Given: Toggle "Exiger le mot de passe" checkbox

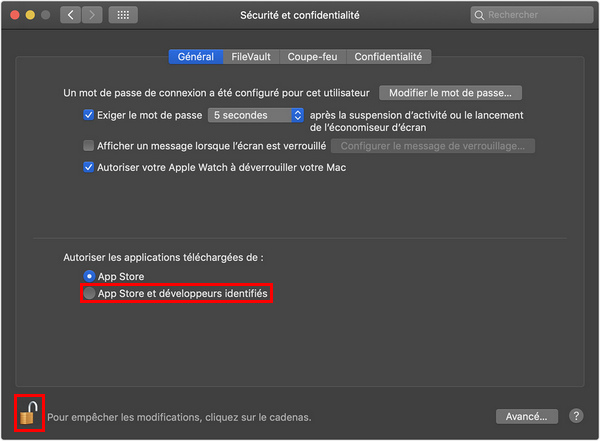Looking at the screenshot, I should (x=89, y=115).
